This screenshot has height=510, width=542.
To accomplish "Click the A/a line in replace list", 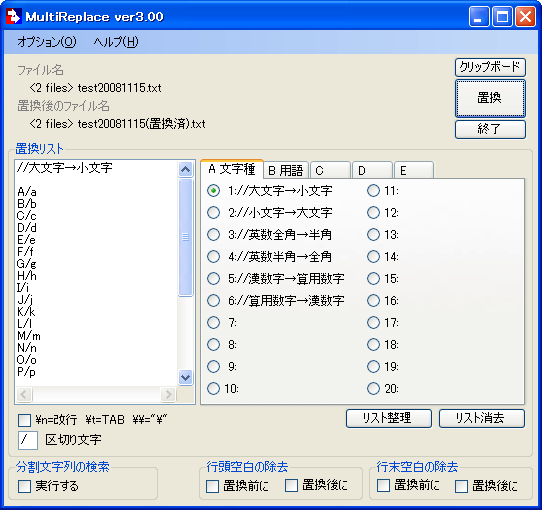I will 27,192.
